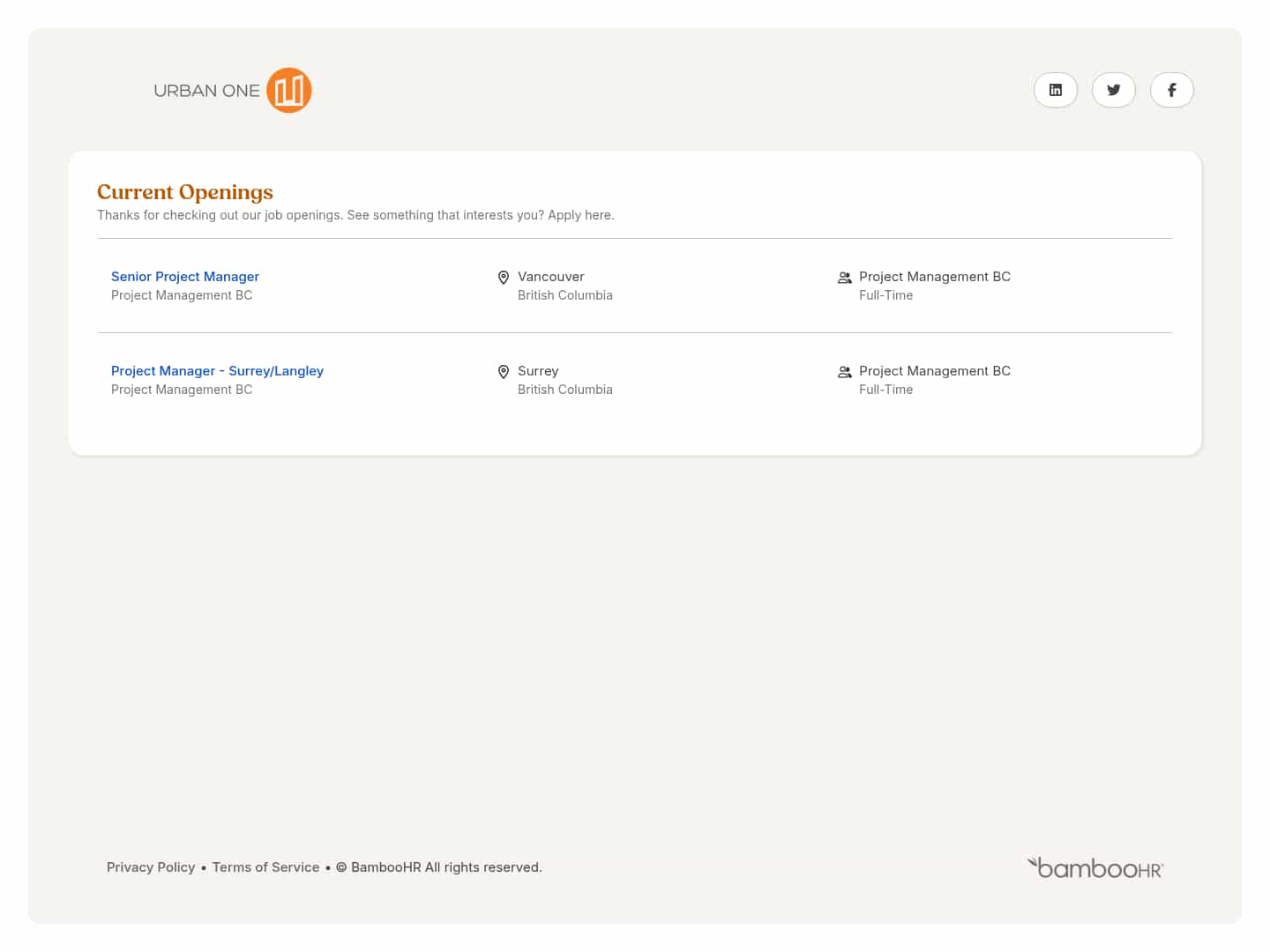
Task: Open the Senior Project Manager job posting
Action: 185,277
